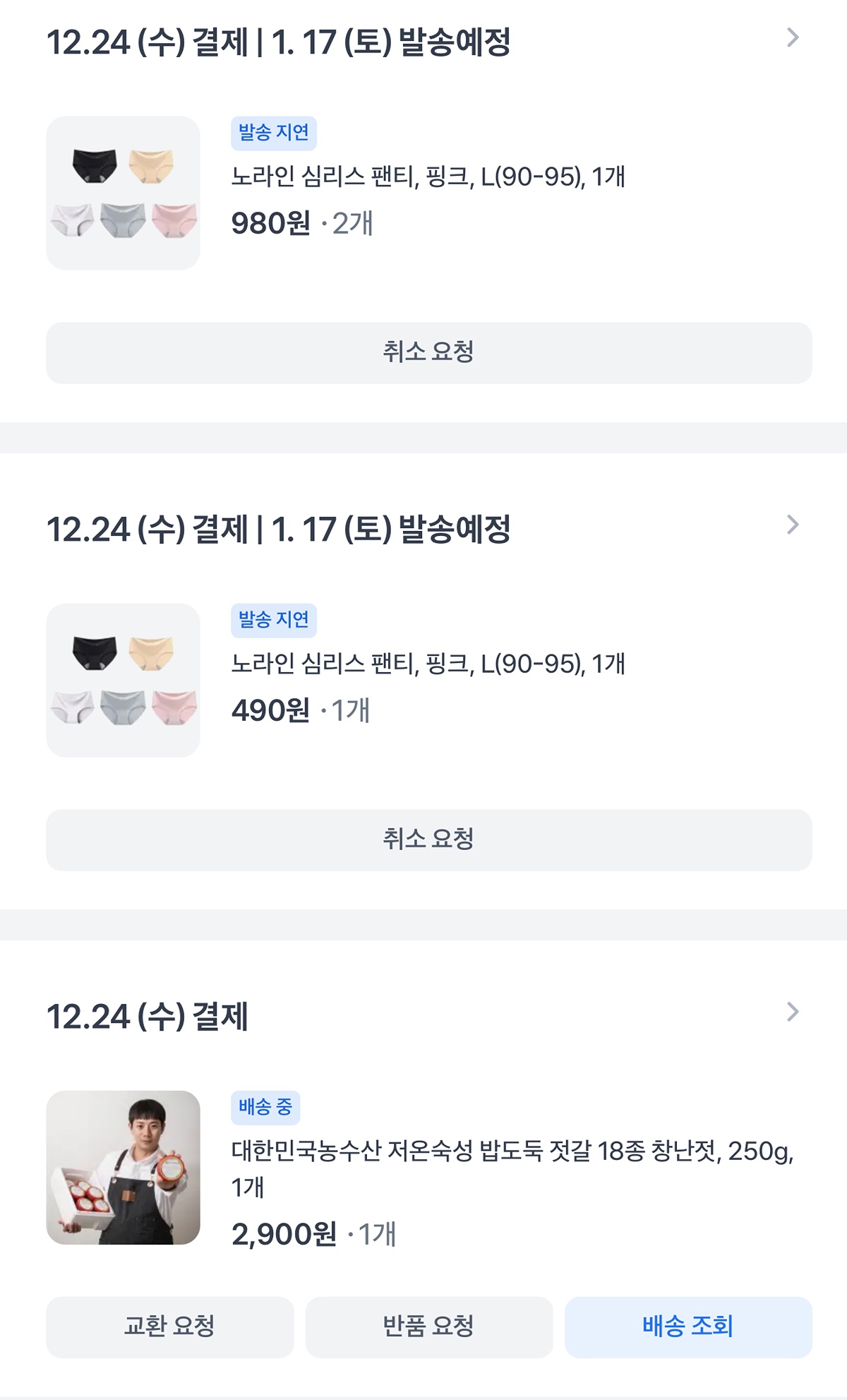Tap the 배송 중 status badge
This screenshot has width=847, height=1400.
[x=265, y=1108]
